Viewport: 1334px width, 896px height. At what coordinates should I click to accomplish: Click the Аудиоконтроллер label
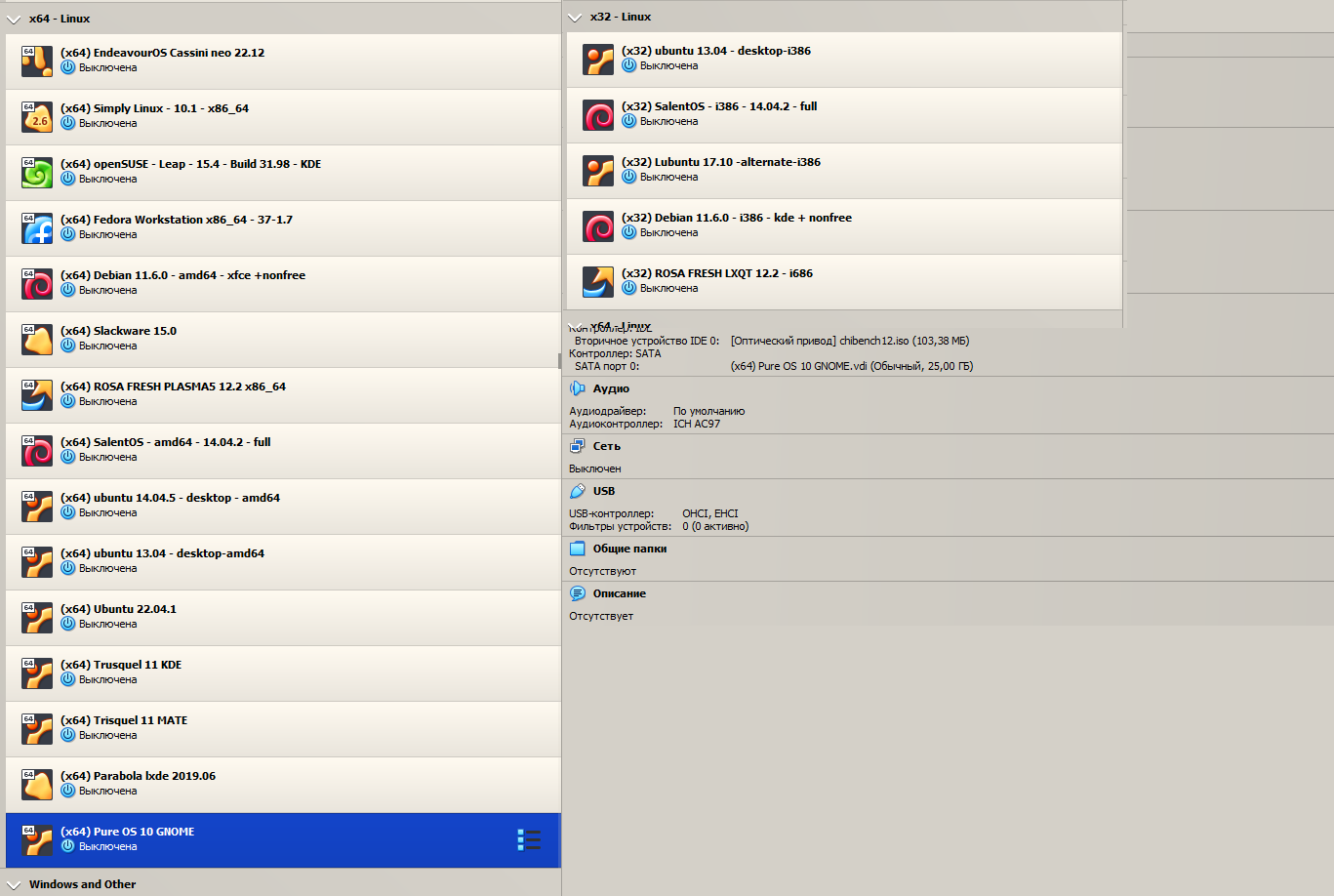coord(616,424)
